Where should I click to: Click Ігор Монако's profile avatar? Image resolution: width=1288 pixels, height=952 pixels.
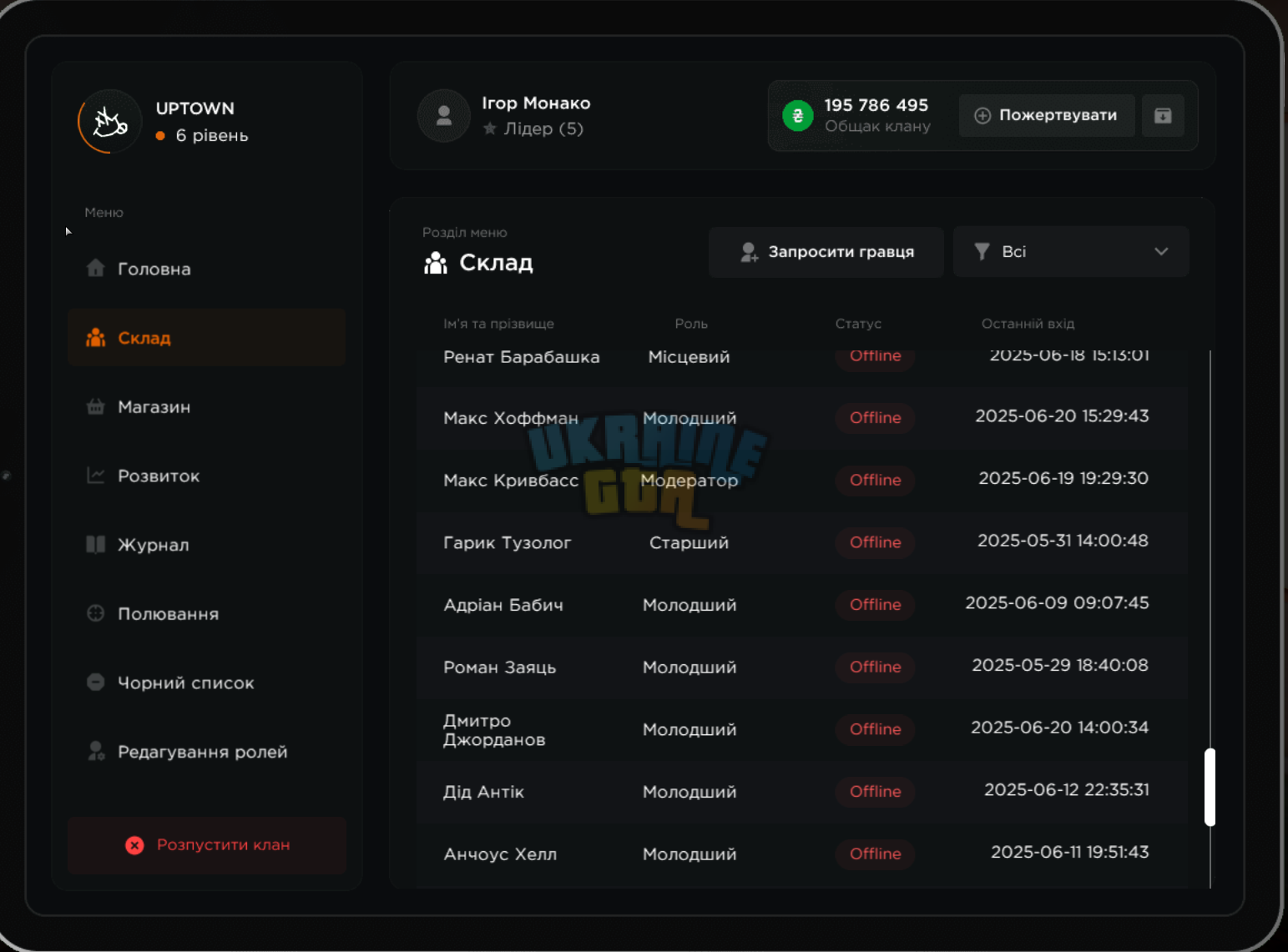[x=444, y=115]
